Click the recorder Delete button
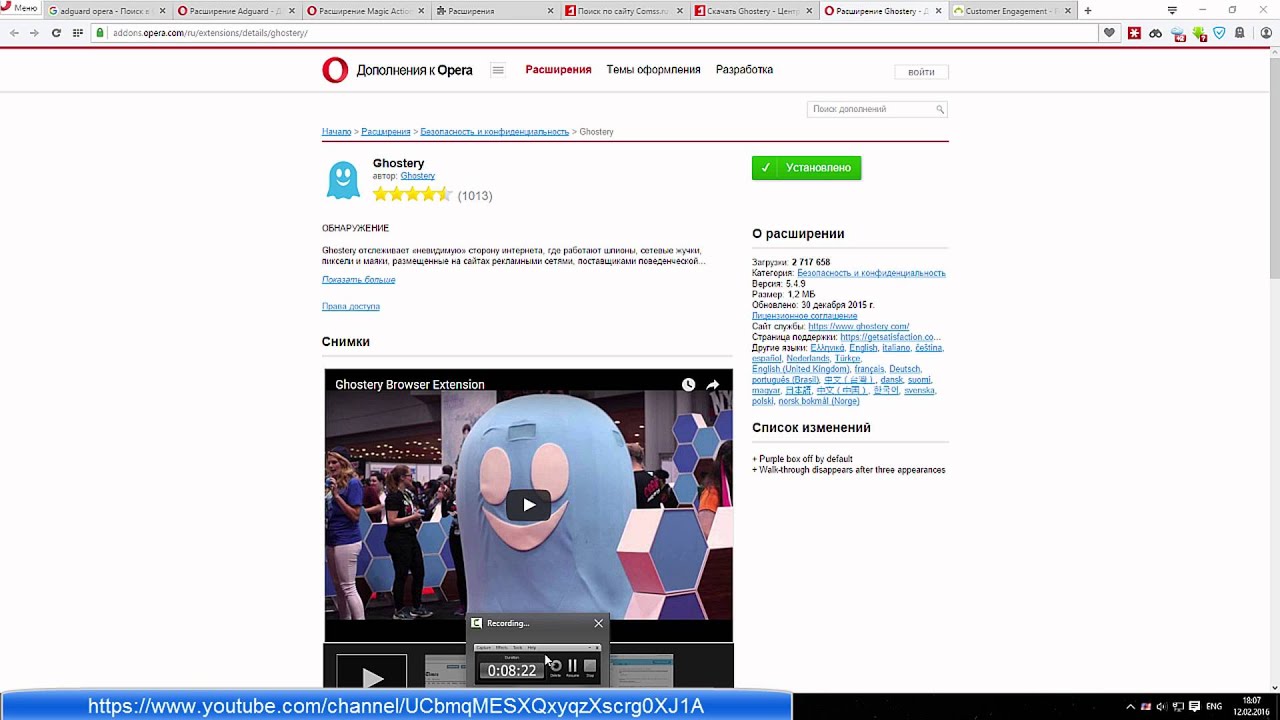Viewport: 1280px width, 720px height. pyautogui.click(x=556, y=666)
